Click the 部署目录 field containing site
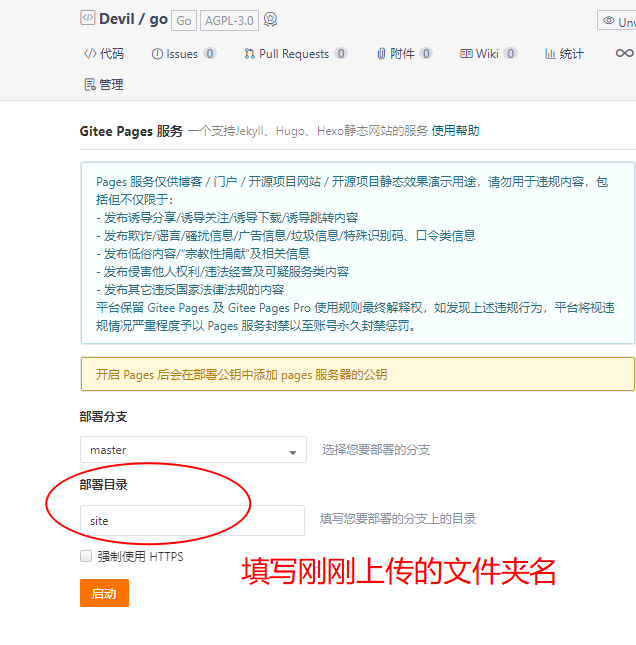636x645 pixels. (x=193, y=520)
